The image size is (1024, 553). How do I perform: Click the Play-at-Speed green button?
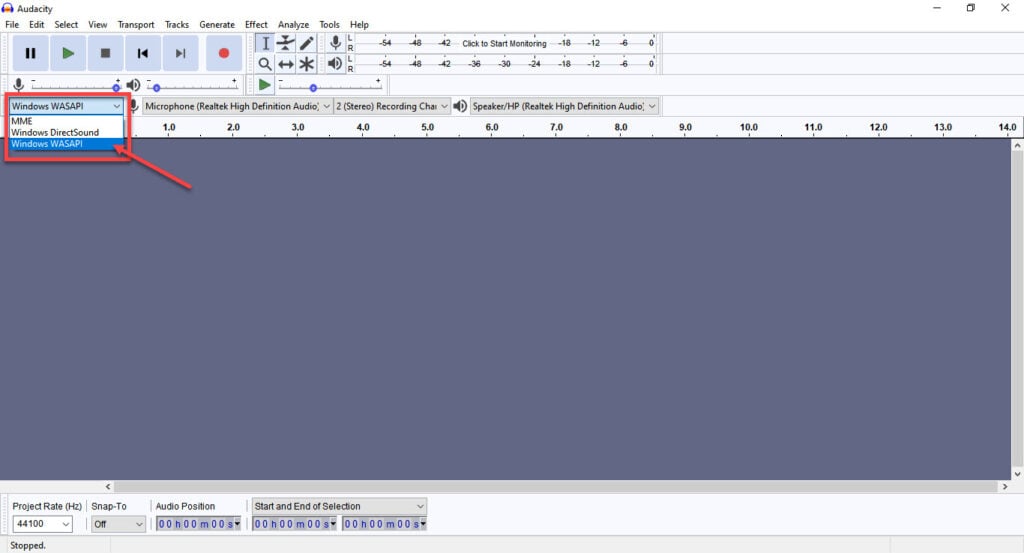pyautogui.click(x=264, y=85)
